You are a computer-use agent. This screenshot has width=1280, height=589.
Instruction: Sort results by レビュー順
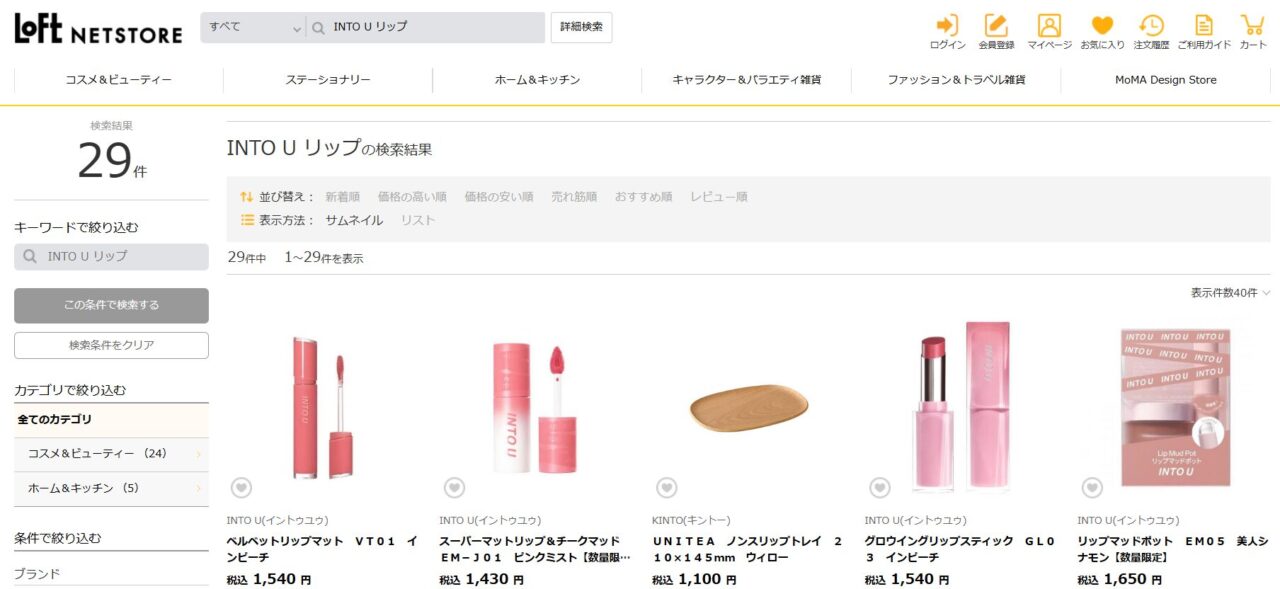tap(719, 197)
